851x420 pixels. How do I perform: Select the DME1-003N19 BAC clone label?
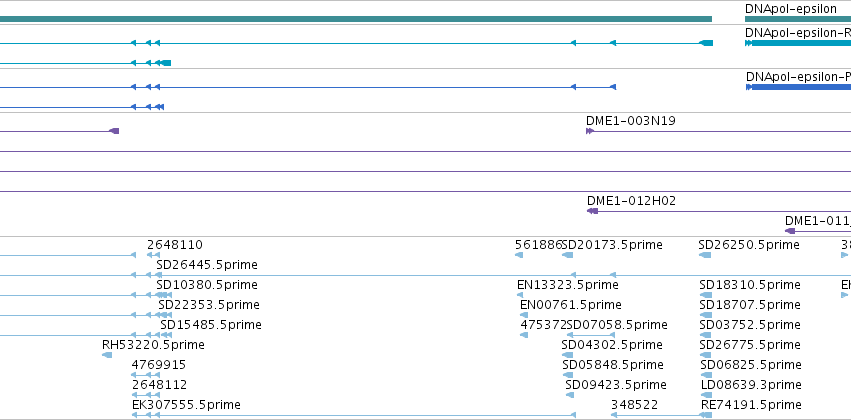pos(631,121)
